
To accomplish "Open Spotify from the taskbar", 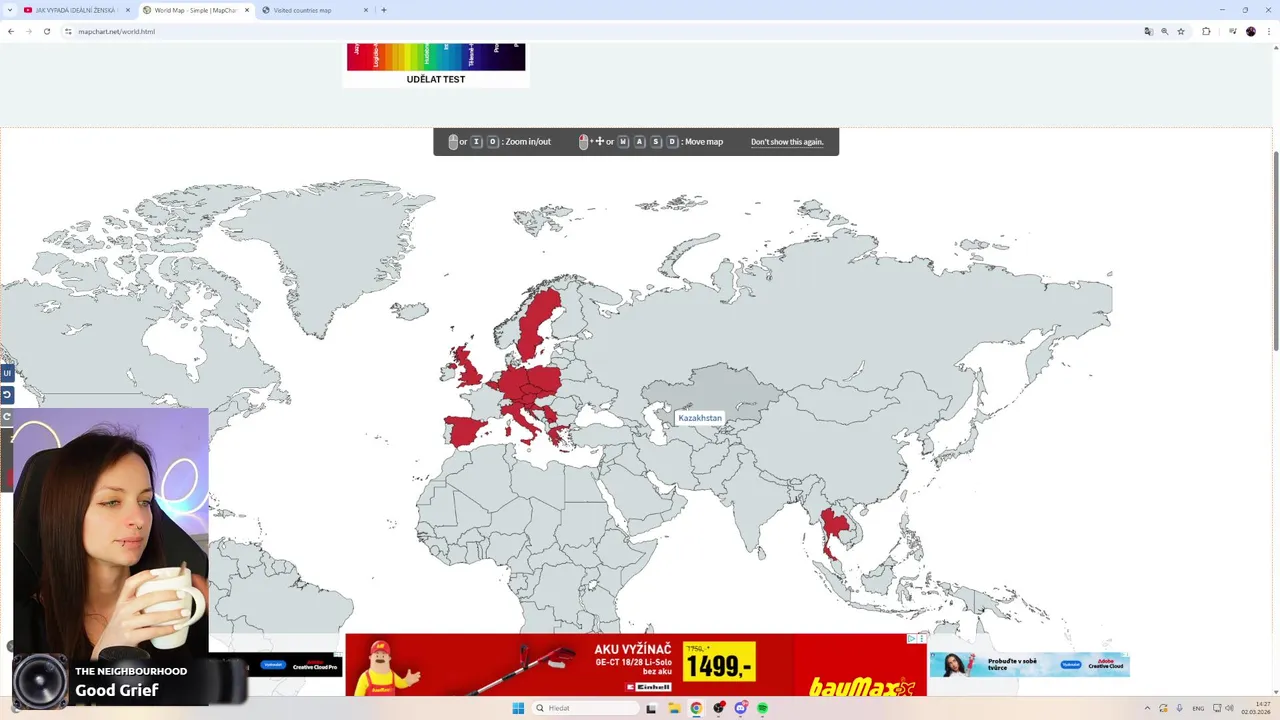I will 762,708.
